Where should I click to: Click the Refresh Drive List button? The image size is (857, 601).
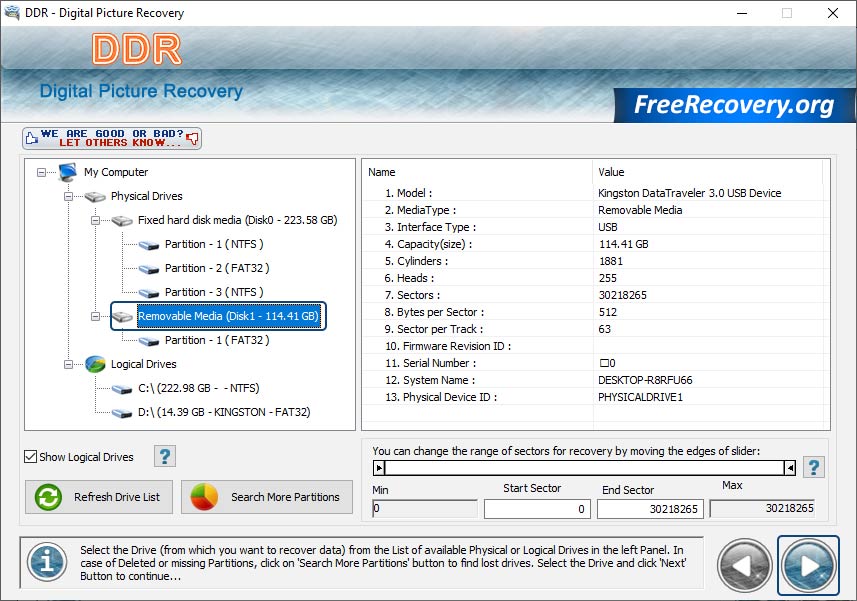click(99, 497)
